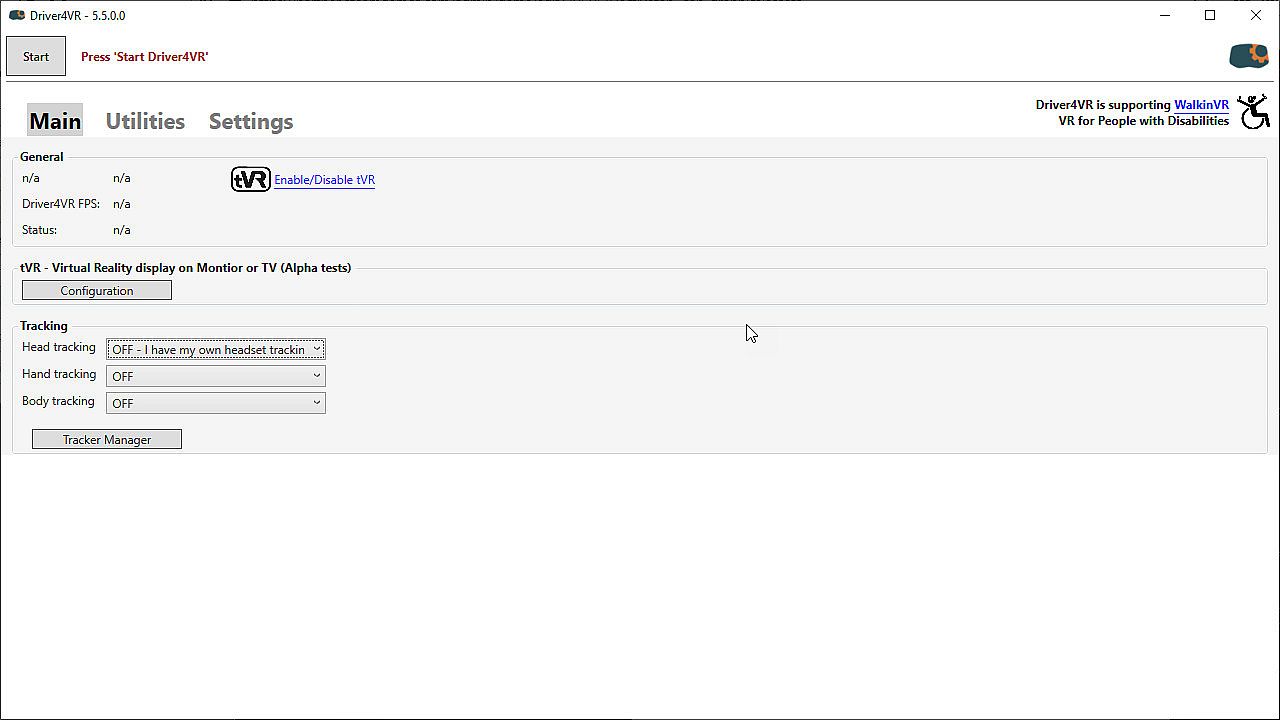Expand the Body tracking dropdown
Screen dimensions: 1280x720
216,403
